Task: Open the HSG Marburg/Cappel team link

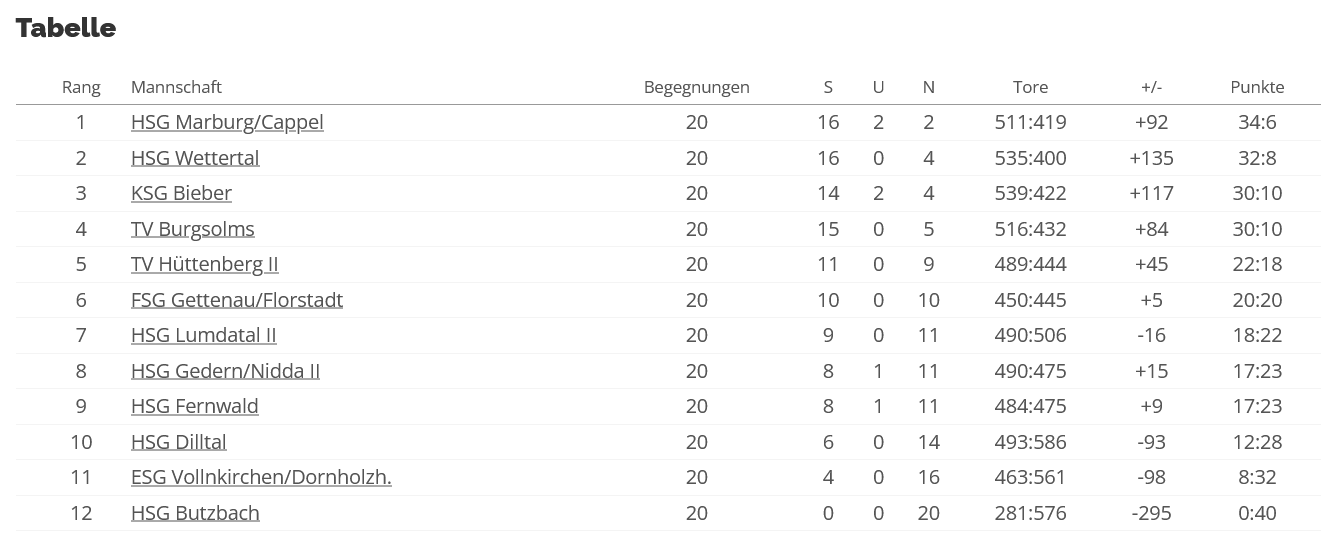Action: click(227, 122)
